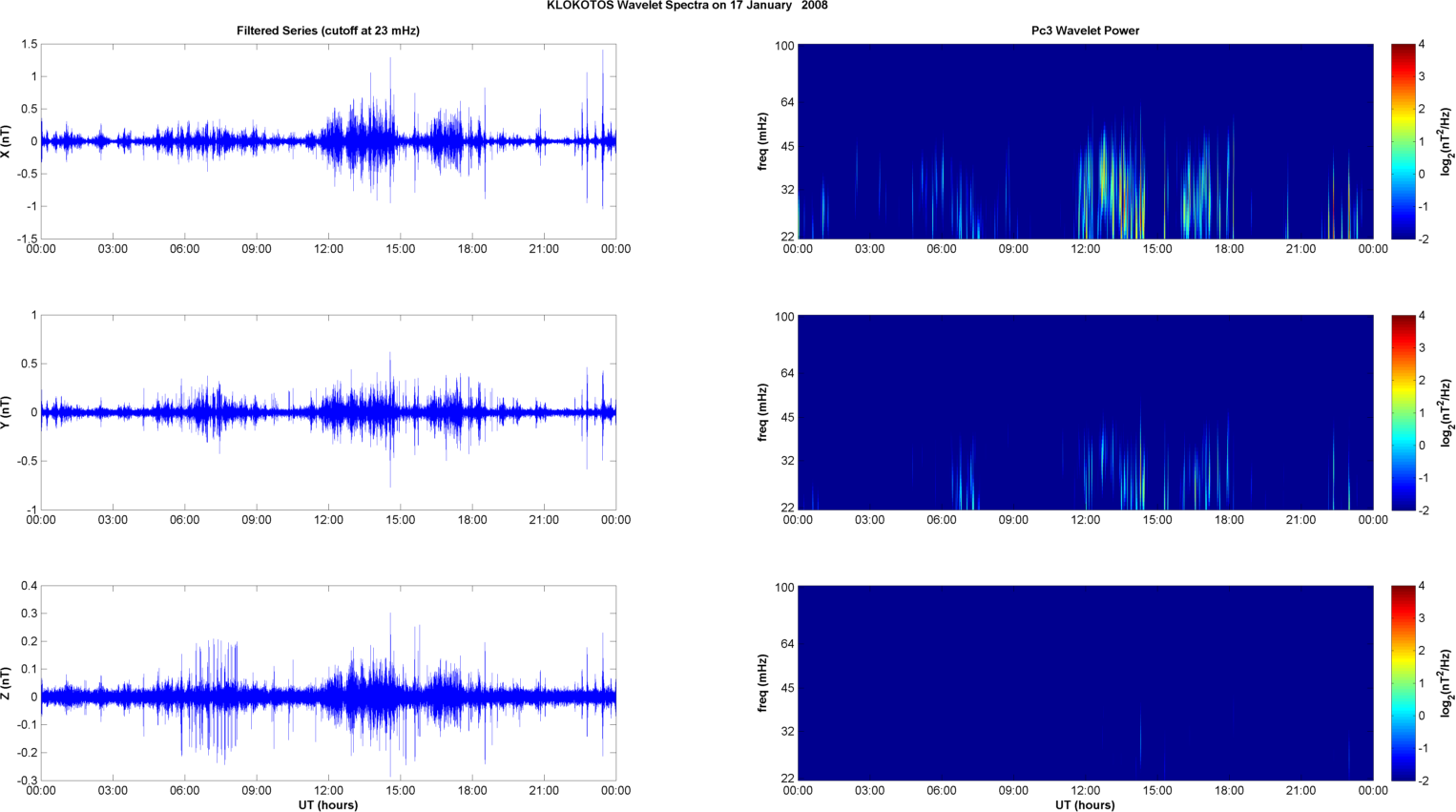Pick the colorbar beside the top spectrogram
The width and height of the screenshot is (1456, 812).
pyautogui.click(x=1403, y=141)
